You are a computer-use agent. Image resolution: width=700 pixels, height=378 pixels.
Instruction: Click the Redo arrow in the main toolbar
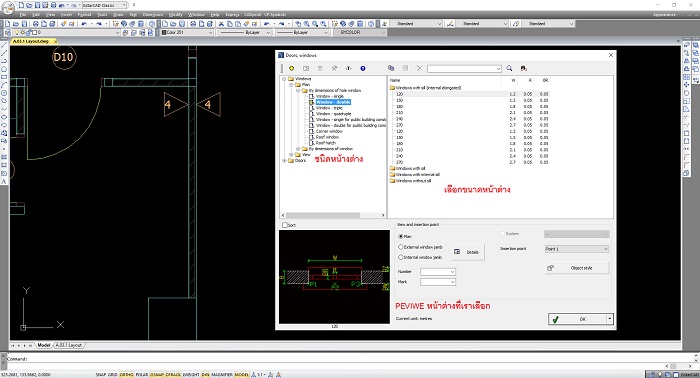coord(99,24)
